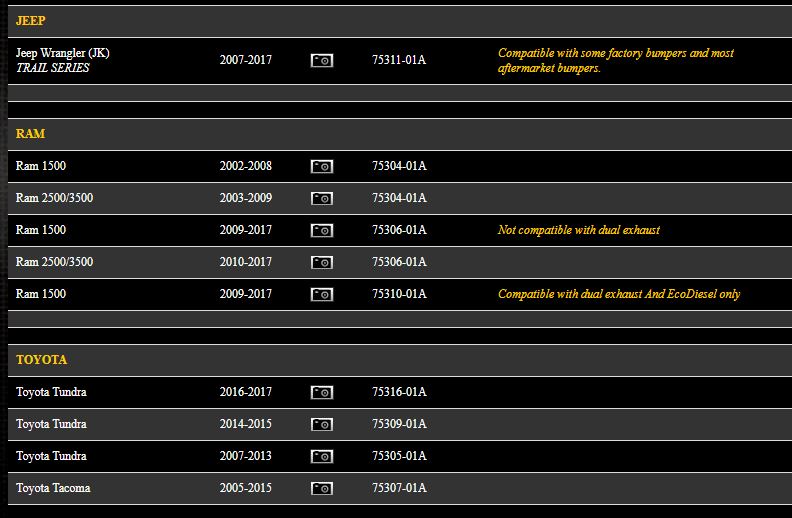Select part number 75311-01A

(x=399, y=60)
